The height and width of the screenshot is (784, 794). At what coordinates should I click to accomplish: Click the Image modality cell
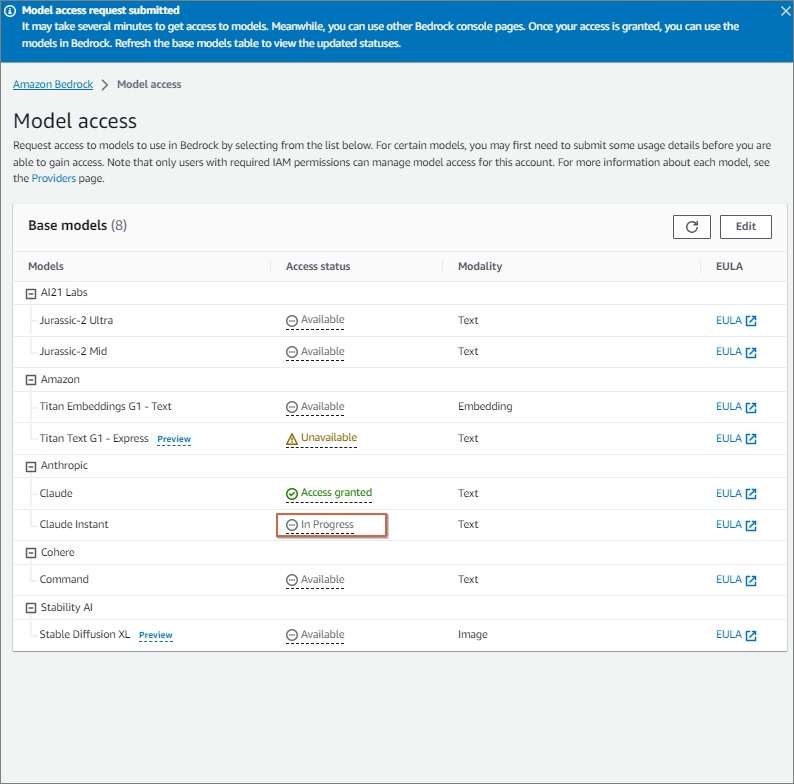coord(472,635)
